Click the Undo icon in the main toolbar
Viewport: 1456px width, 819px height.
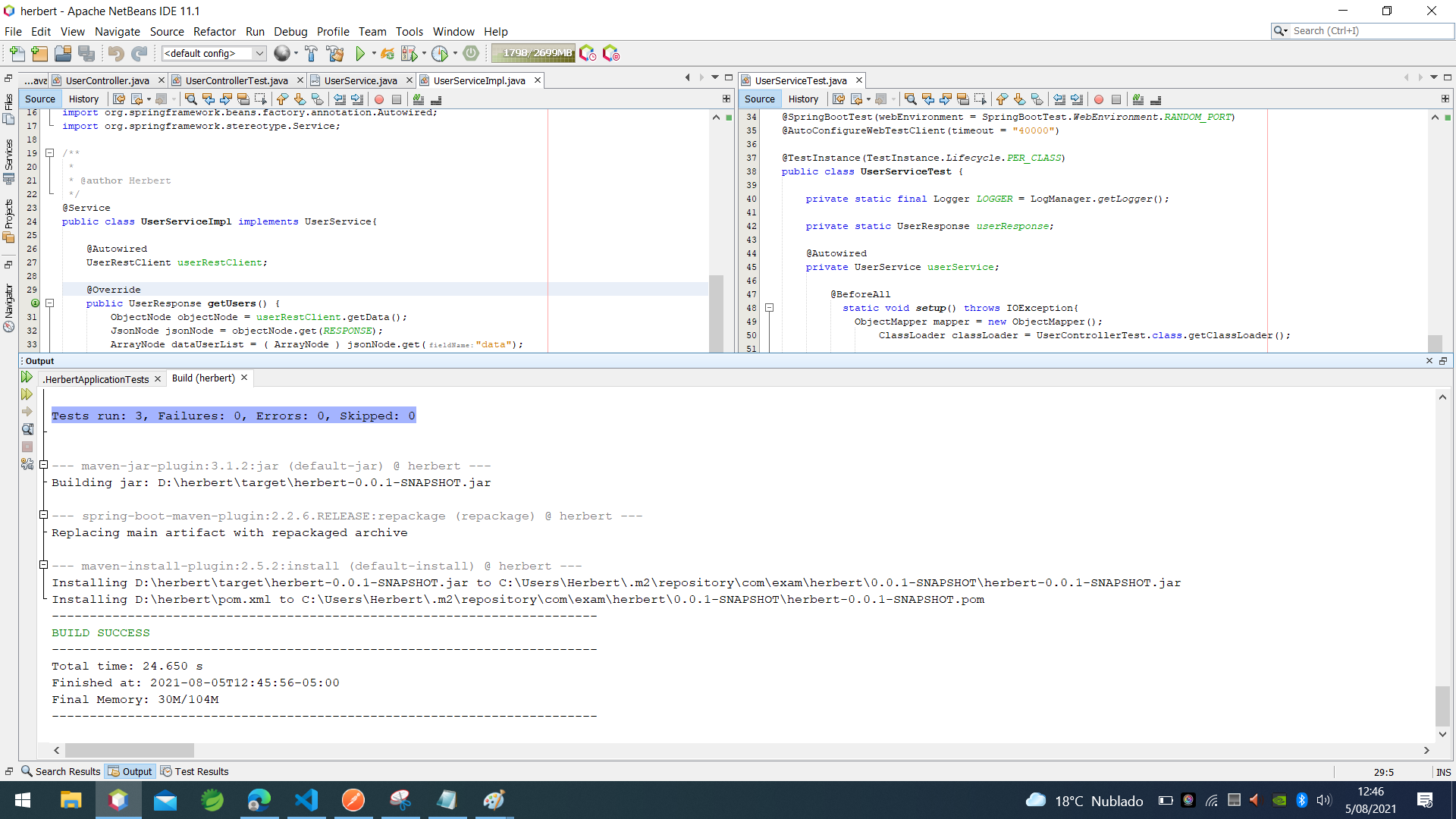tap(115, 53)
